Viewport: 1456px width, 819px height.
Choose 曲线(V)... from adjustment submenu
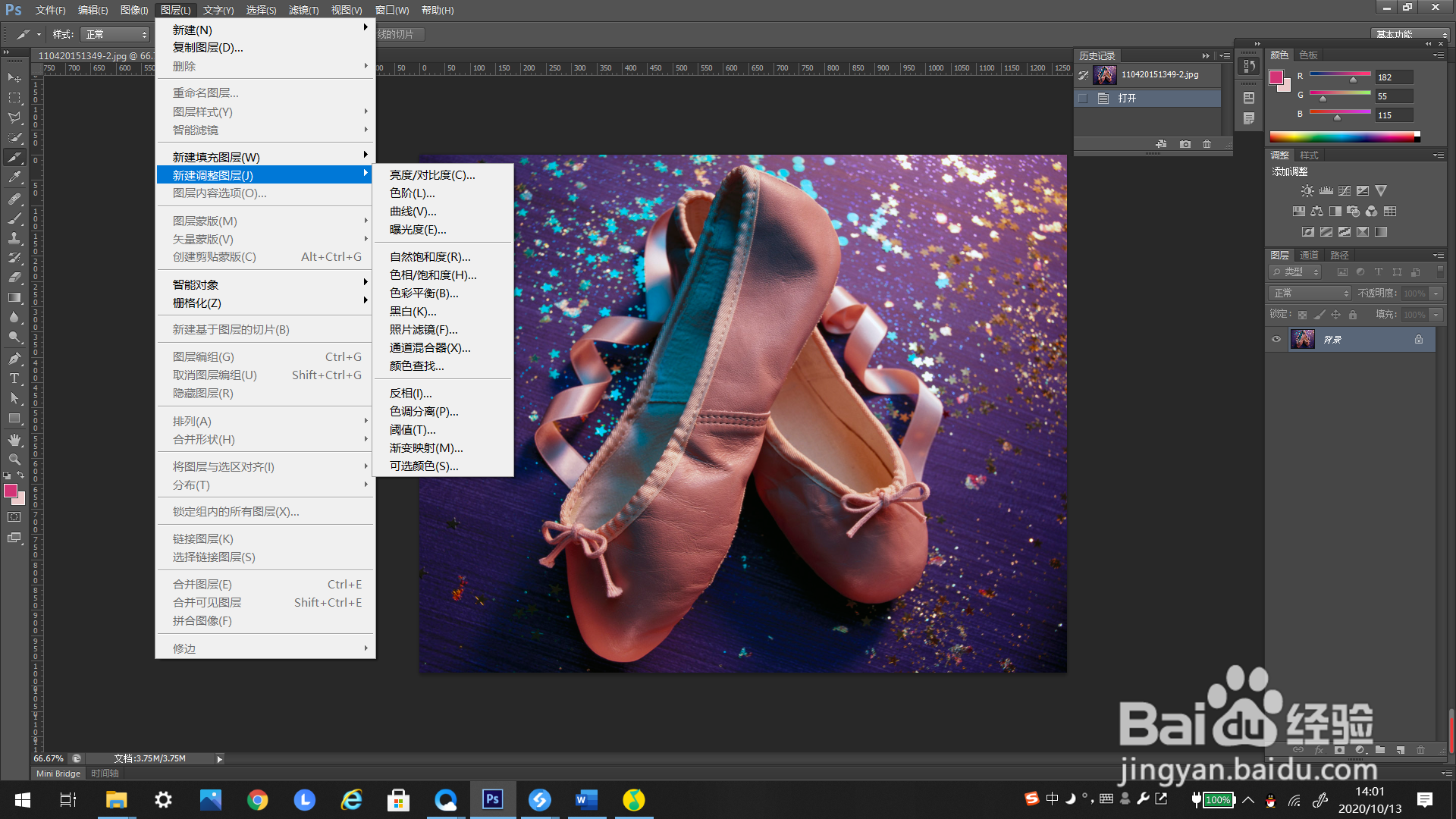(413, 212)
